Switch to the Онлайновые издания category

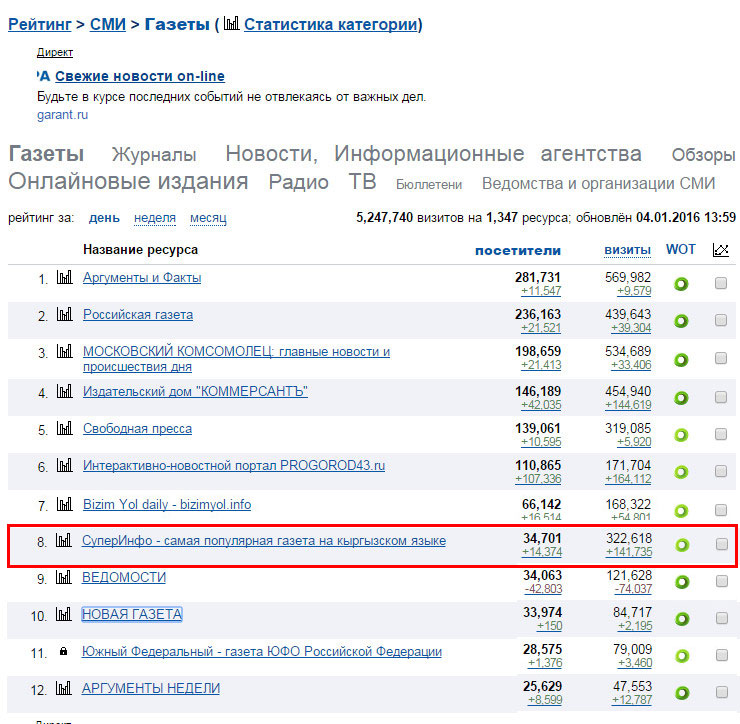(128, 181)
